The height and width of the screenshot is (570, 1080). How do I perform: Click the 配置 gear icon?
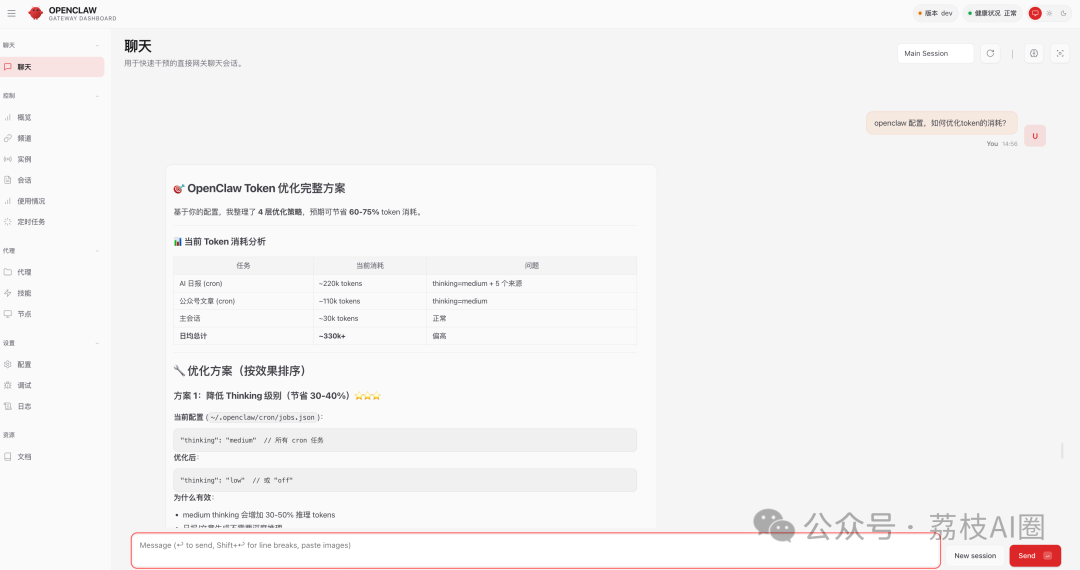point(8,364)
